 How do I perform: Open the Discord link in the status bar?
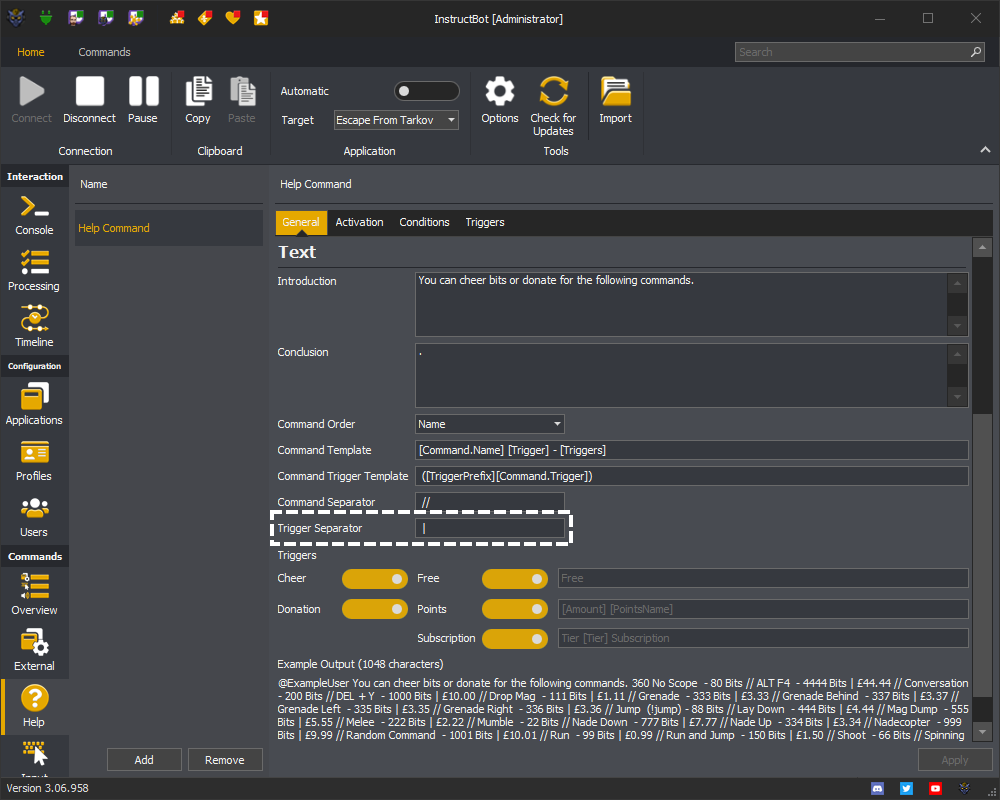tap(878, 789)
